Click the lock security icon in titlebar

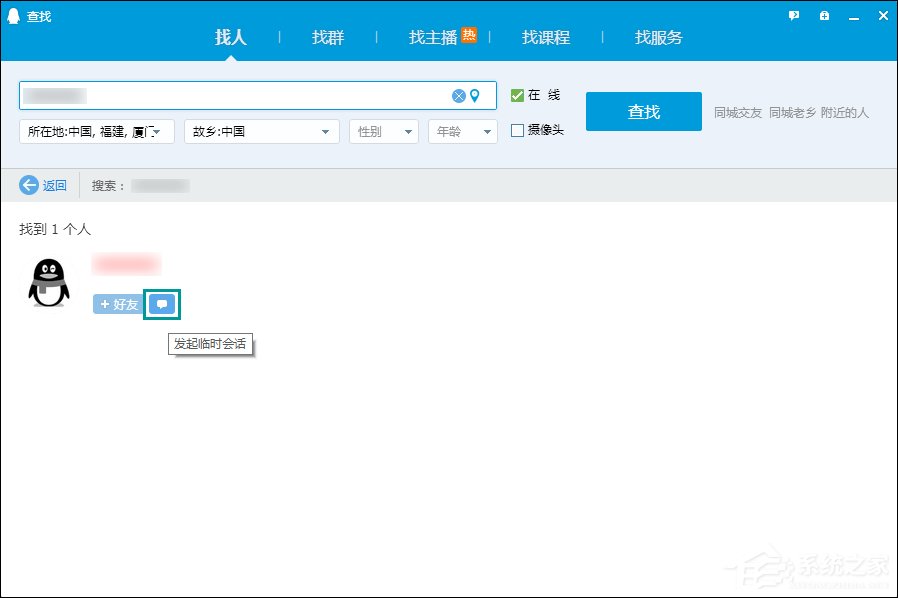click(822, 16)
